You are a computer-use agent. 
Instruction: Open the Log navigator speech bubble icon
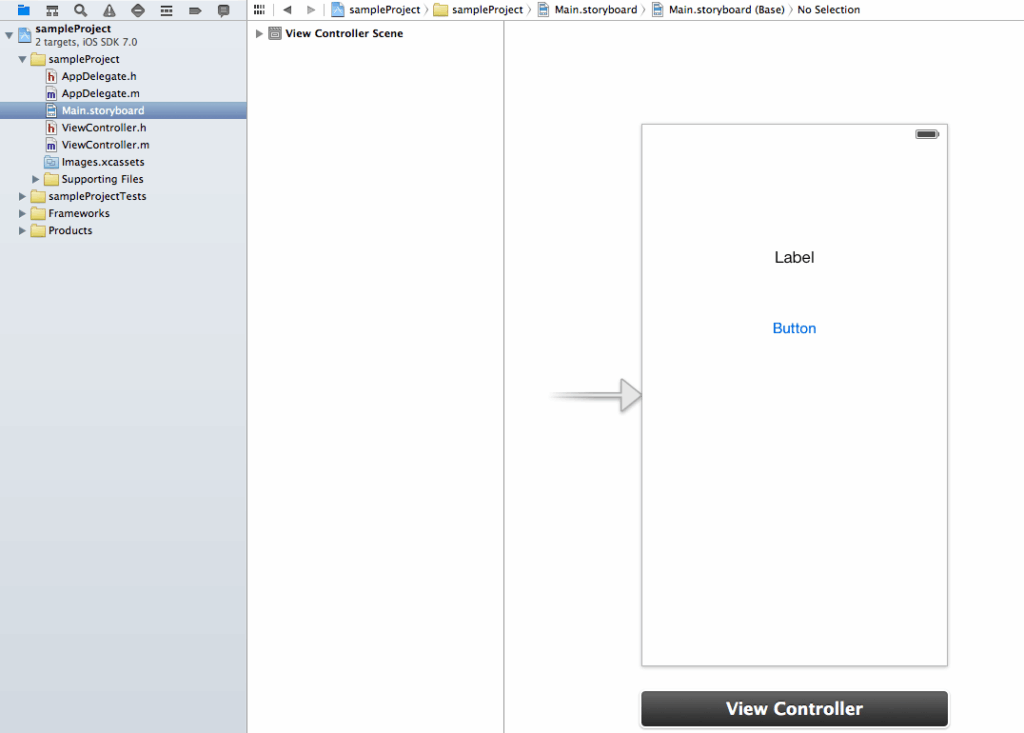(x=222, y=10)
